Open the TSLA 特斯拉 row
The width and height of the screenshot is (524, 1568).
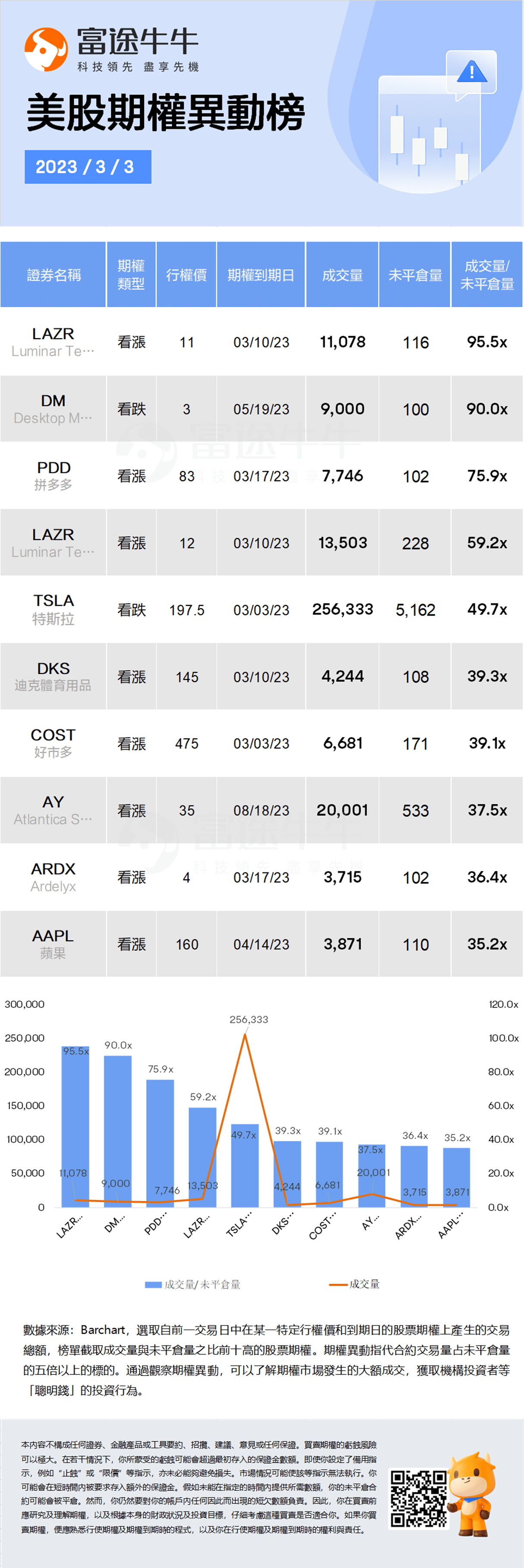(262, 609)
